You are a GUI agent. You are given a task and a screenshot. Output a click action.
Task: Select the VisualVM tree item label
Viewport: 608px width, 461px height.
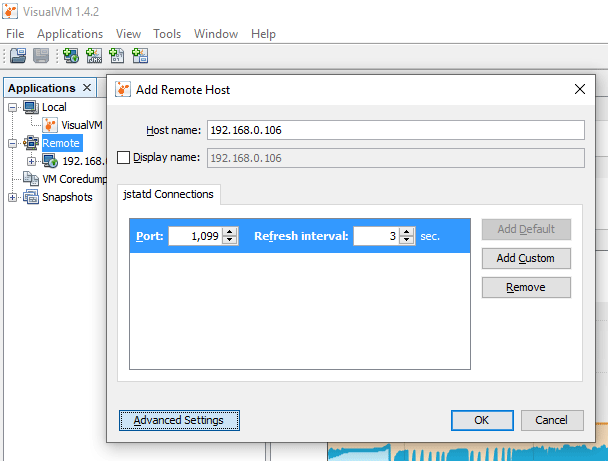pos(82,125)
